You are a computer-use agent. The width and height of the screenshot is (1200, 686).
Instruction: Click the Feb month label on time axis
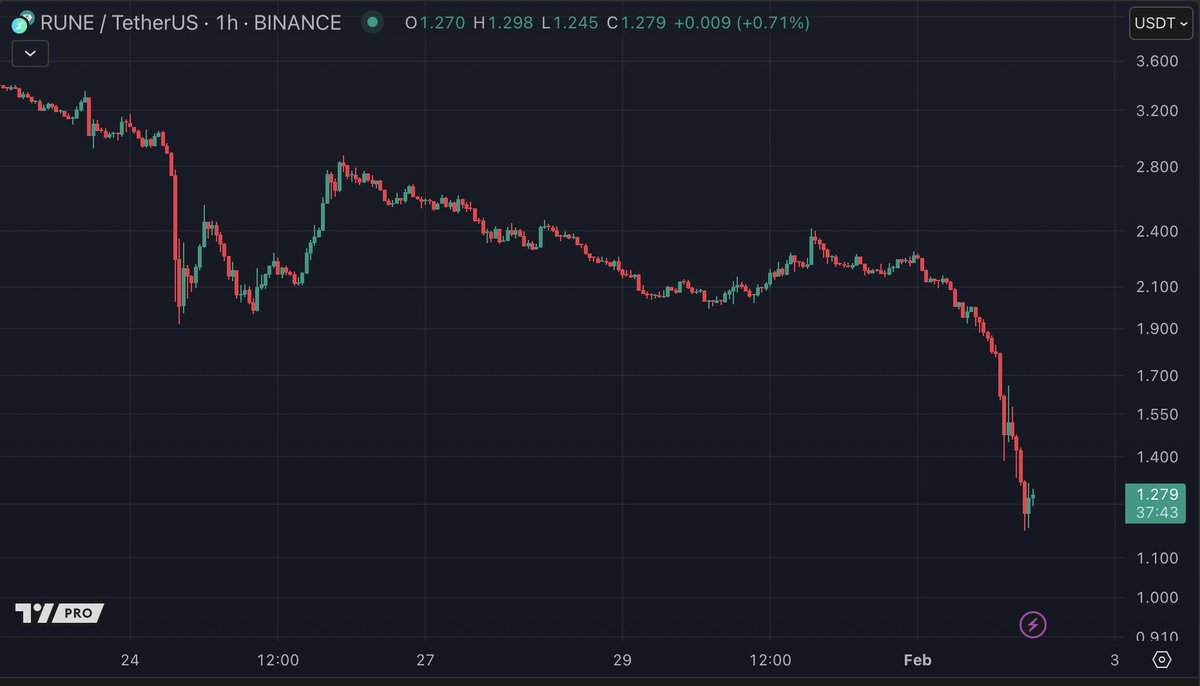coord(917,660)
